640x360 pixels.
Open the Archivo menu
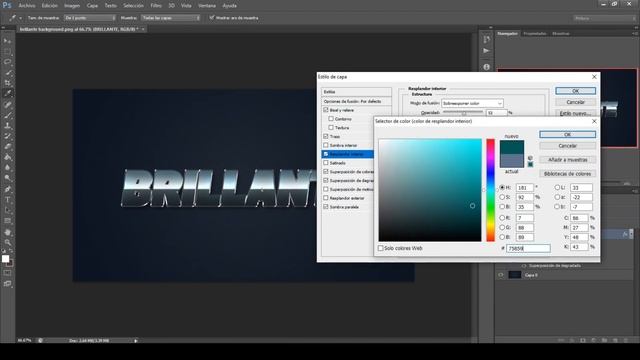(27, 6)
